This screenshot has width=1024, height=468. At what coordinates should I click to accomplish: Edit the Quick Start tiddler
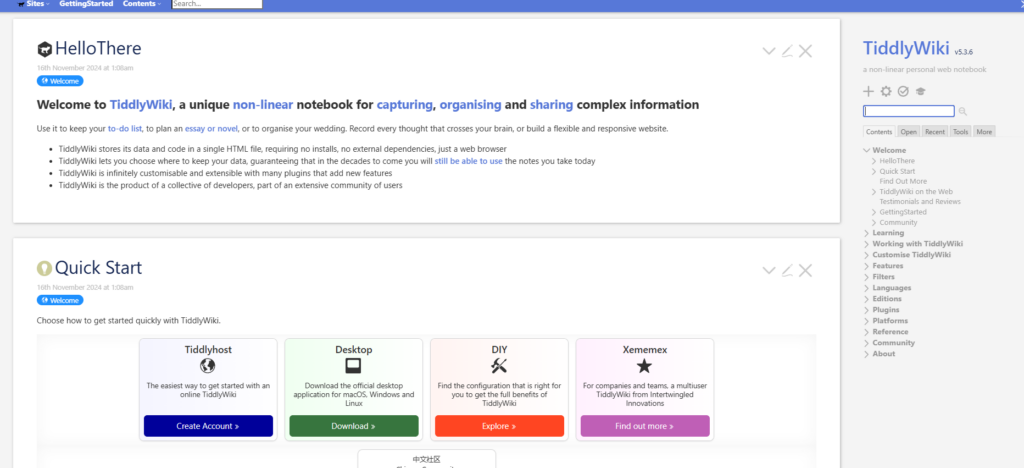(x=787, y=270)
